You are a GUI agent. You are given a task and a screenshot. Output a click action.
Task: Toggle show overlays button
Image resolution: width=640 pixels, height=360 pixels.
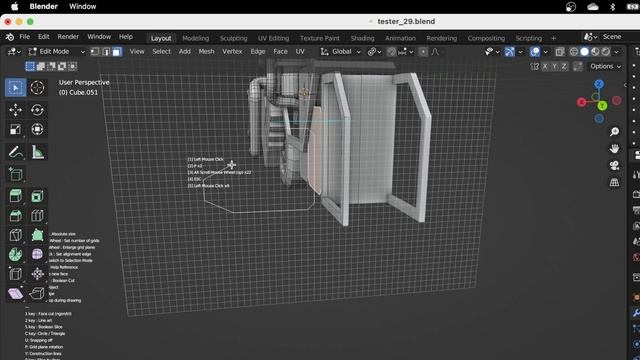pos(535,52)
